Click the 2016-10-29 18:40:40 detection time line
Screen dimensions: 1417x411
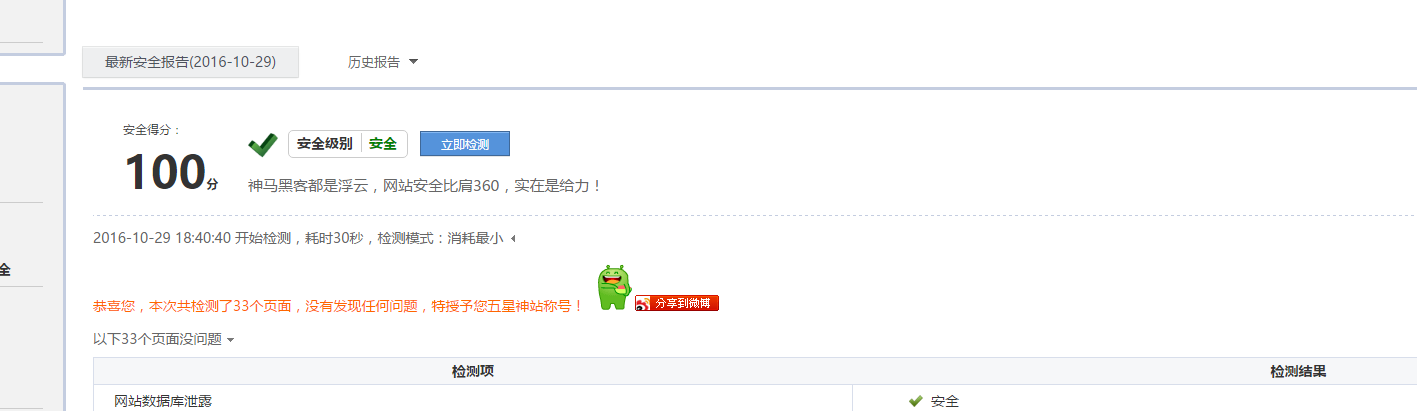pos(298,238)
